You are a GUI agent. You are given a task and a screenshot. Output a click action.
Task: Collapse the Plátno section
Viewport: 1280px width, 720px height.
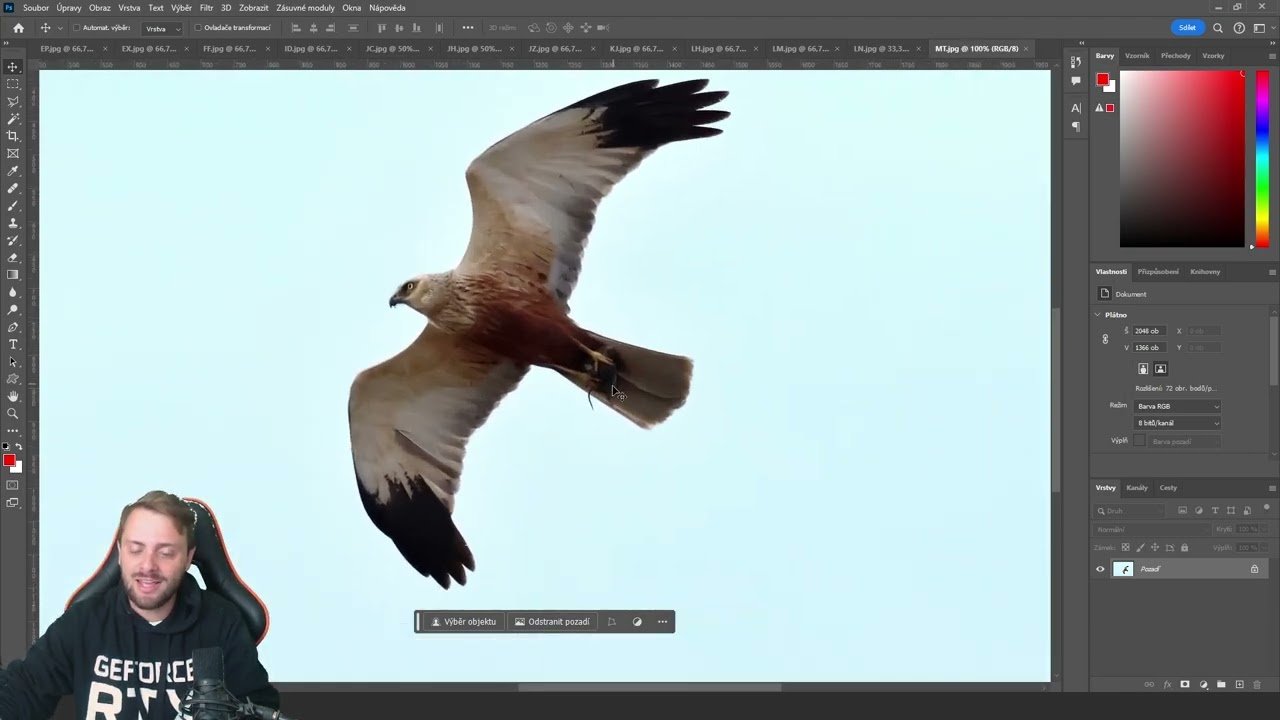pyautogui.click(x=1098, y=315)
